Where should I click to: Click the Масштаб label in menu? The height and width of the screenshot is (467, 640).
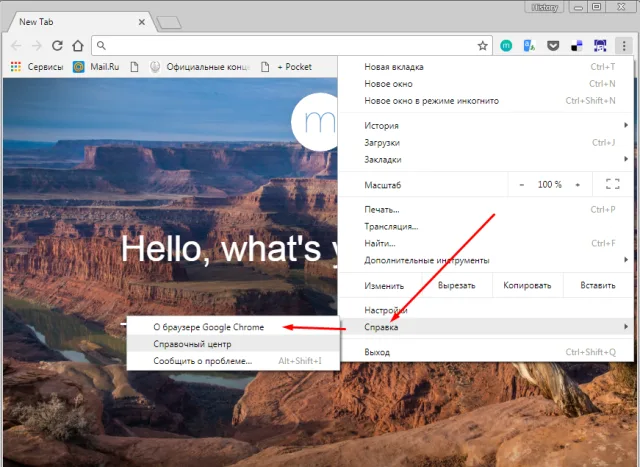pyautogui.click(x=383, y=185)
